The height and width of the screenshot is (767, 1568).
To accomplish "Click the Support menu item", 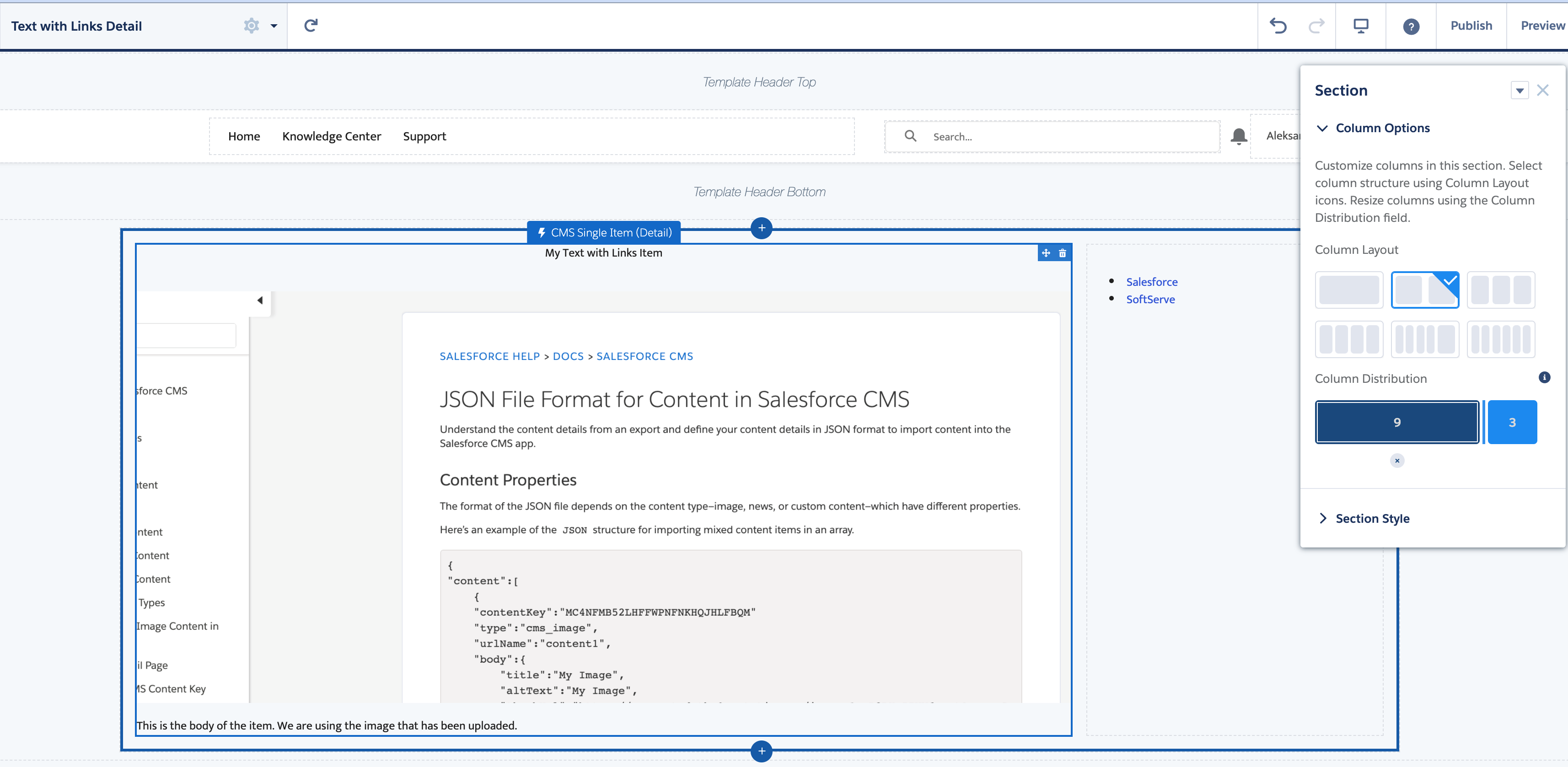I will click(x=424, y=136).
